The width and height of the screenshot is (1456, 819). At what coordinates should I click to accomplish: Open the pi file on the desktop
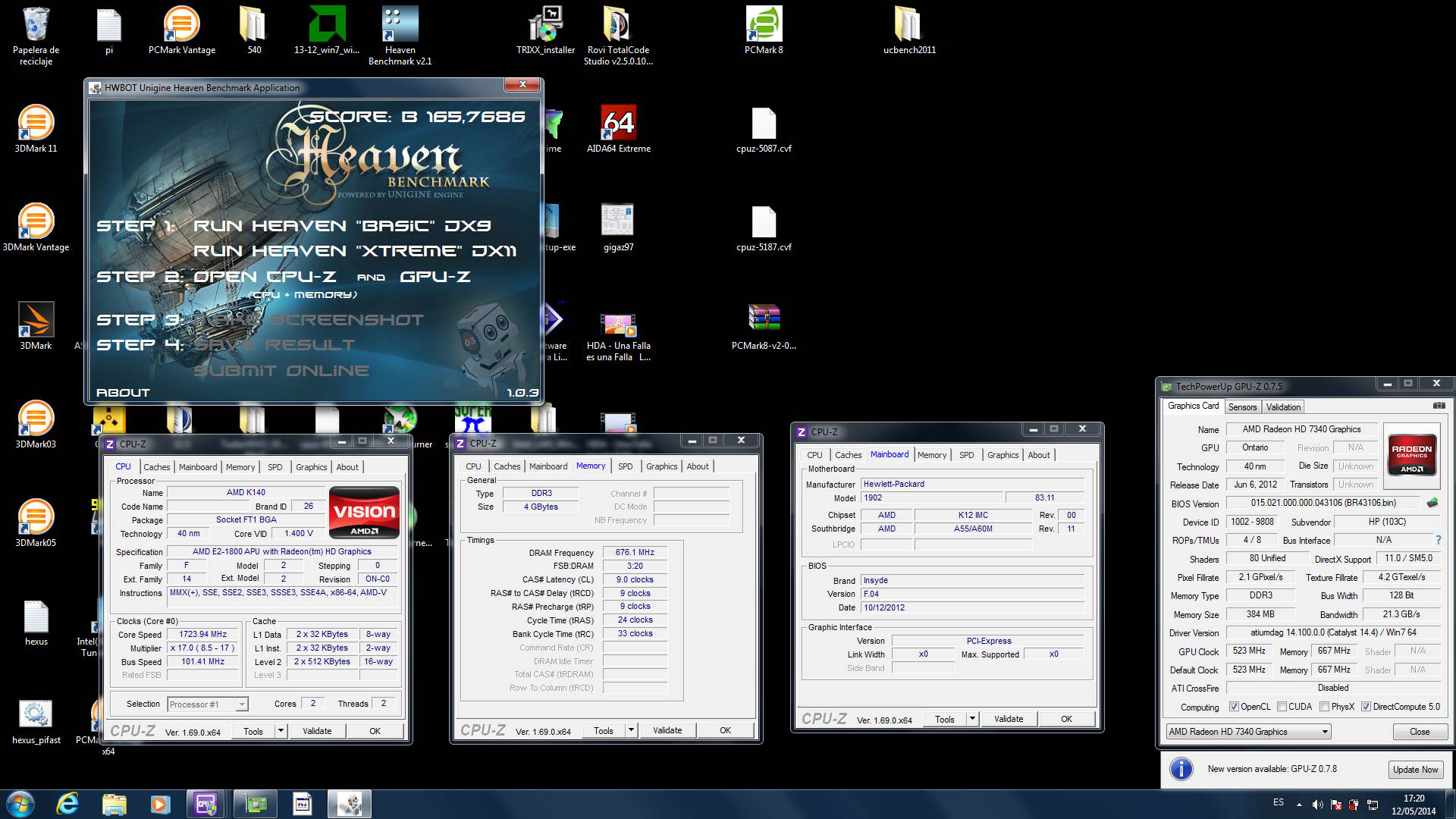[x=108, y=31]
